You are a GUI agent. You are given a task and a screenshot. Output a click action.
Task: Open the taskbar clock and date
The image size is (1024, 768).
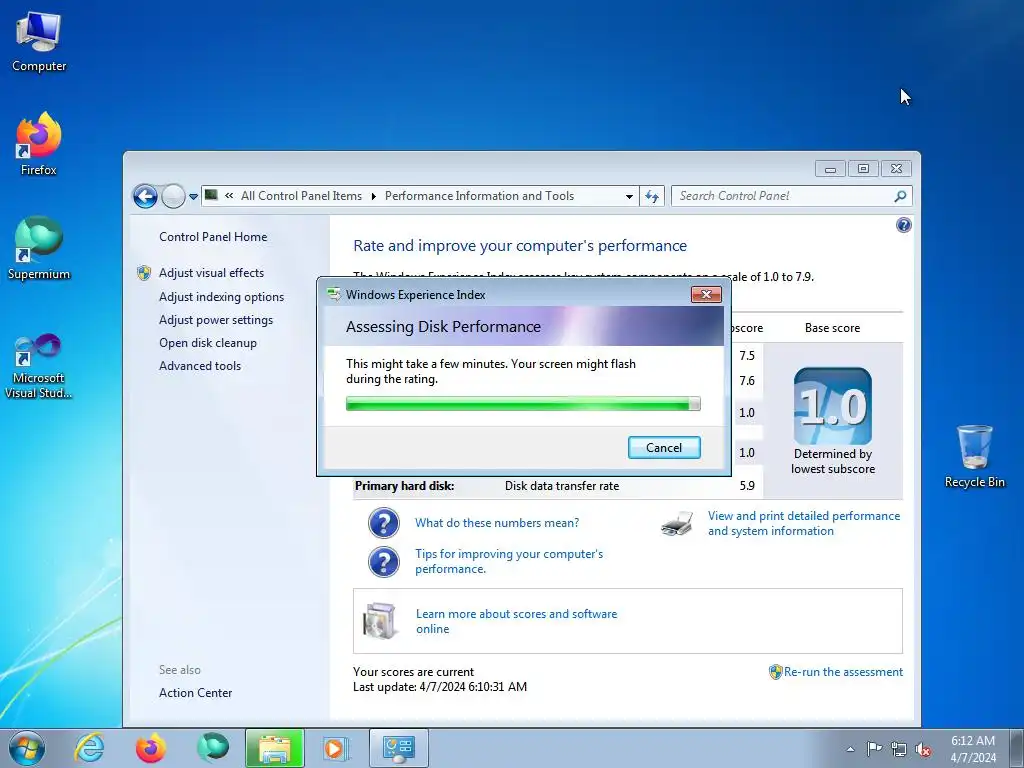point(973,749)
